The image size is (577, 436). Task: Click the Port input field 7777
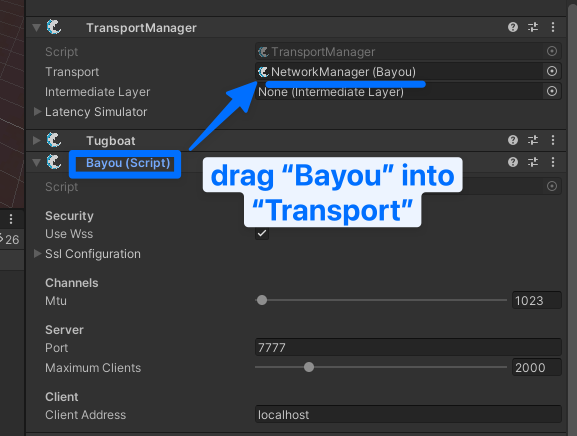[408, 348]
